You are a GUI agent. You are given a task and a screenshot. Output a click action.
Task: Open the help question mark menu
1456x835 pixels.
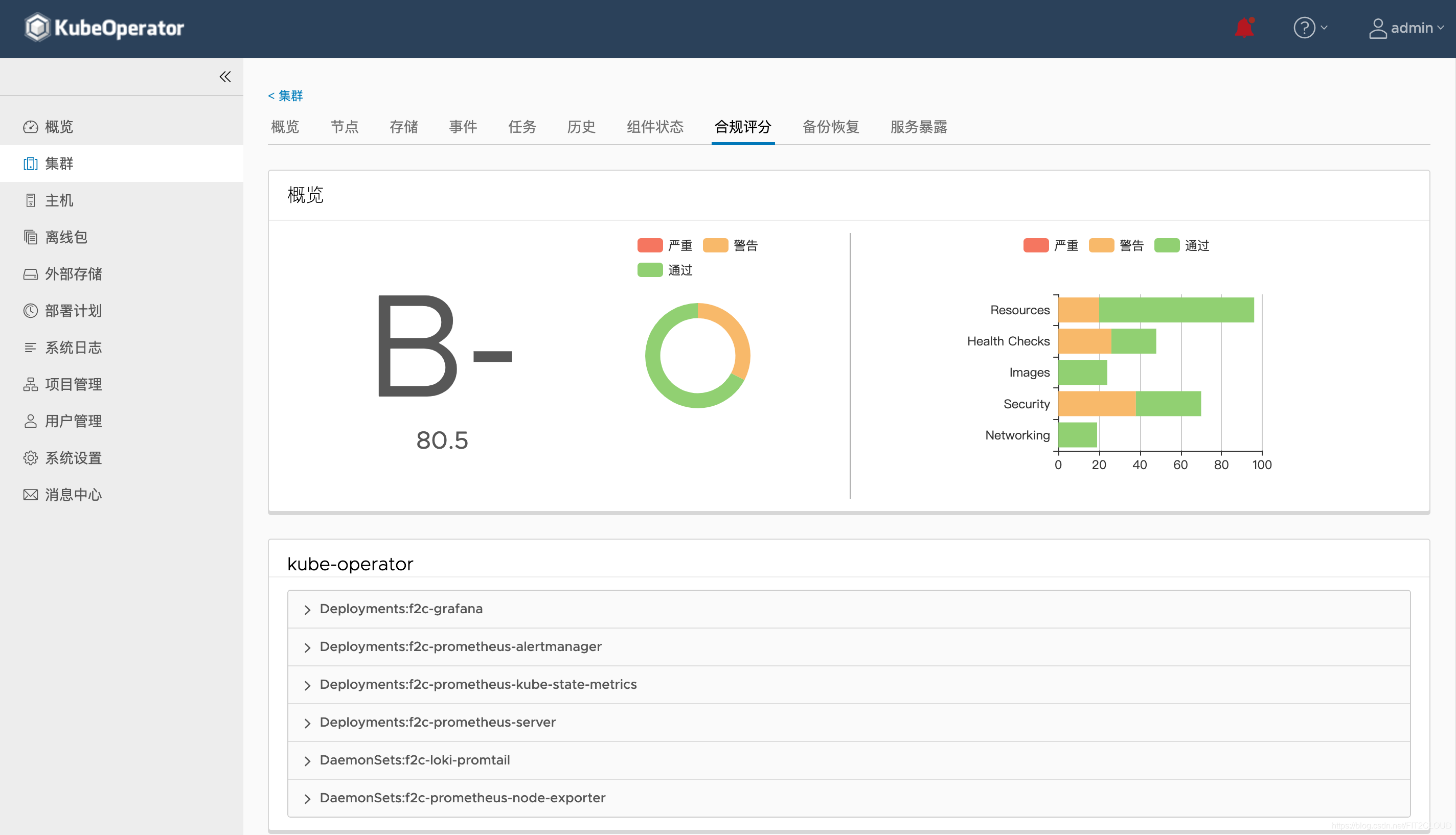click(x=1310, y=28)
